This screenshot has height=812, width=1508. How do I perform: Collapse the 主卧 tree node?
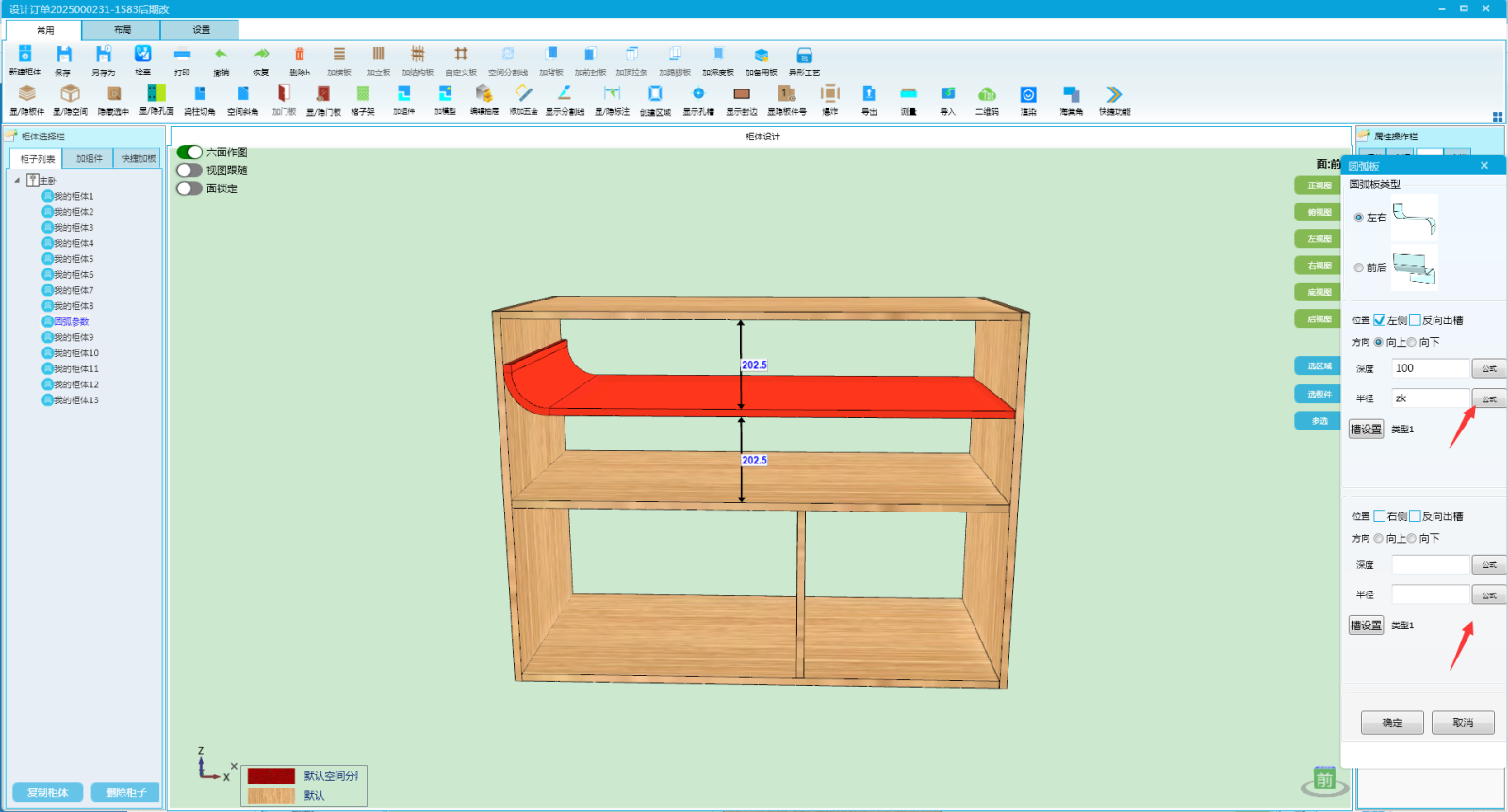click(17, 181)
